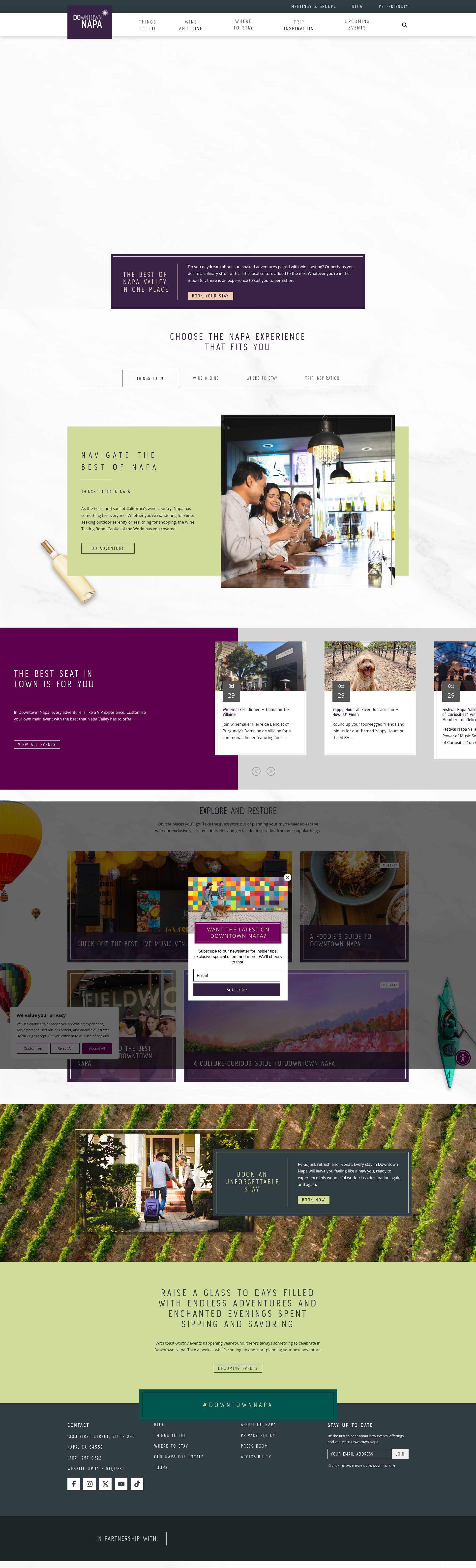476x1568 pixels.
Task: Click the newsletter popup Email field
Action: pyautogui.click(x=237, y=975)
